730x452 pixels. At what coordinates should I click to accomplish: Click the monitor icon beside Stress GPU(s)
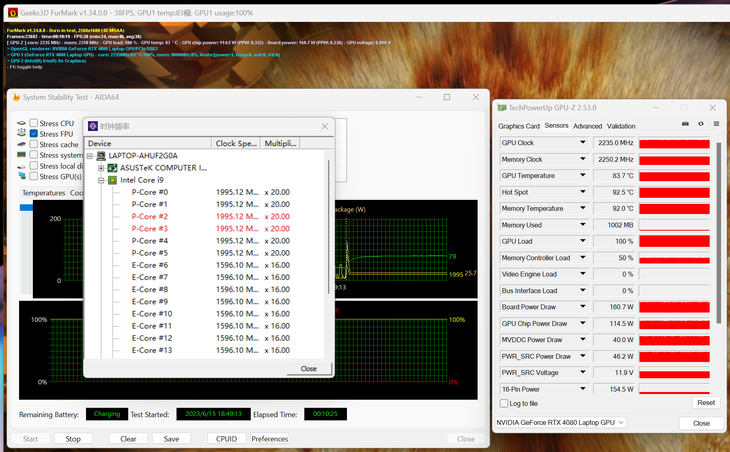pyautogui.click(x=22, y=176)
